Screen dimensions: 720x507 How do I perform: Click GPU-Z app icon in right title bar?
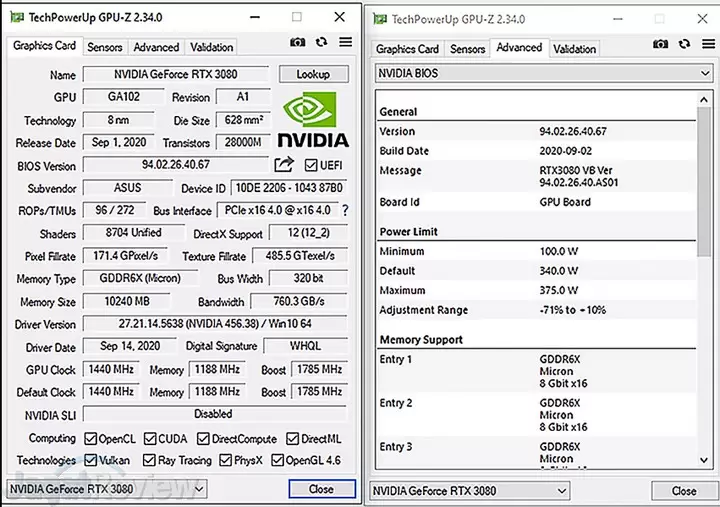380,19
